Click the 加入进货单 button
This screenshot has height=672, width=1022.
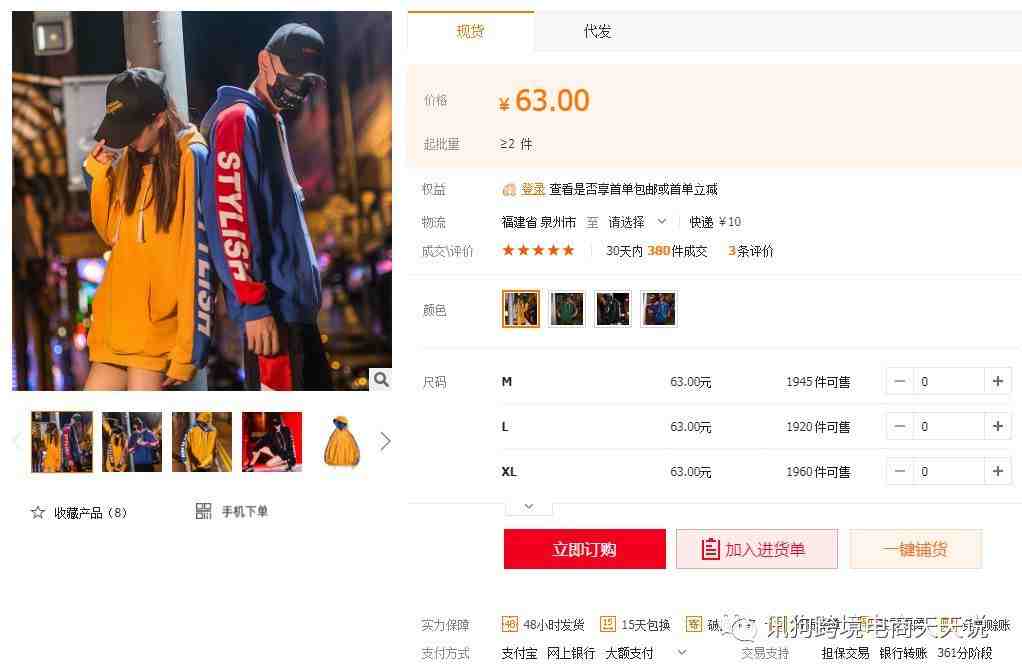click(x=757, y=549)
